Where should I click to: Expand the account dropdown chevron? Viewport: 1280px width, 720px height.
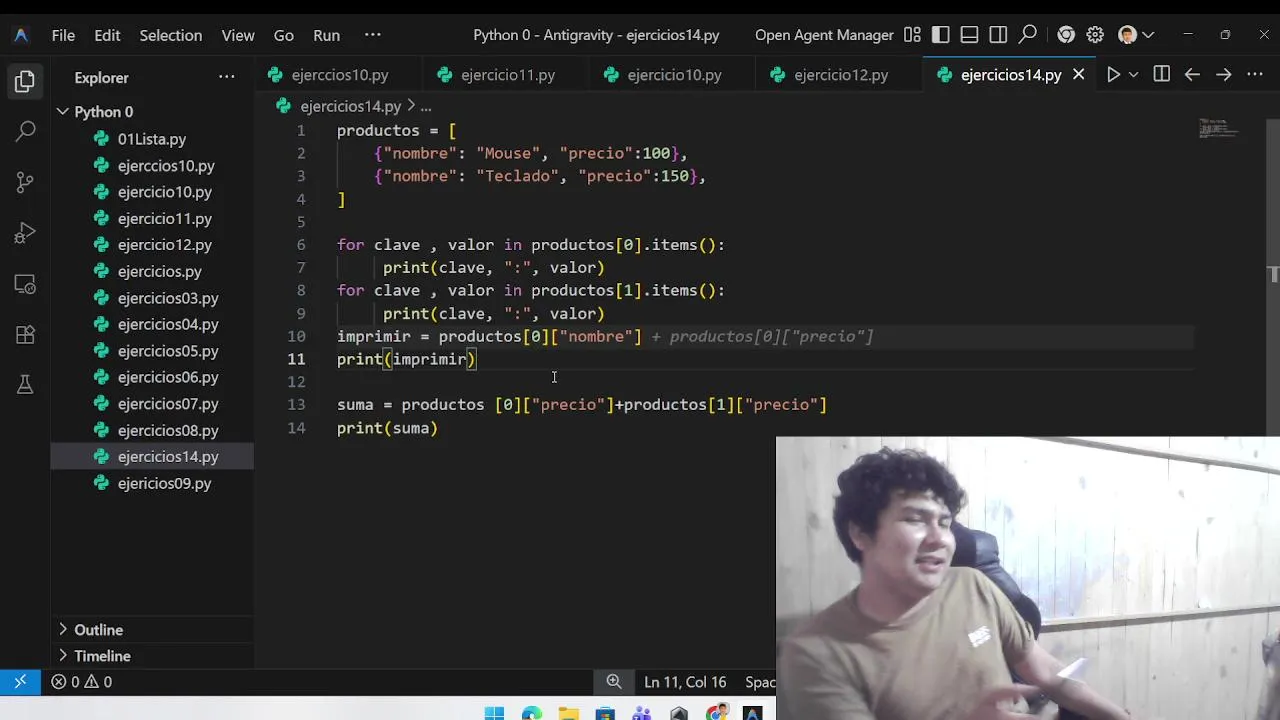point(1148,35)
